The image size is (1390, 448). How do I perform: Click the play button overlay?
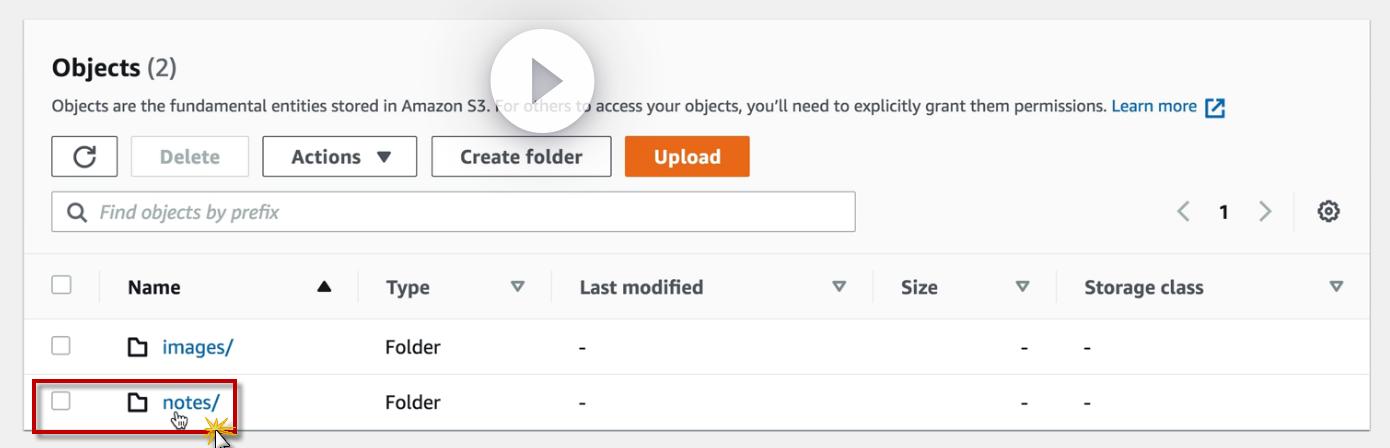pos(542,80)
